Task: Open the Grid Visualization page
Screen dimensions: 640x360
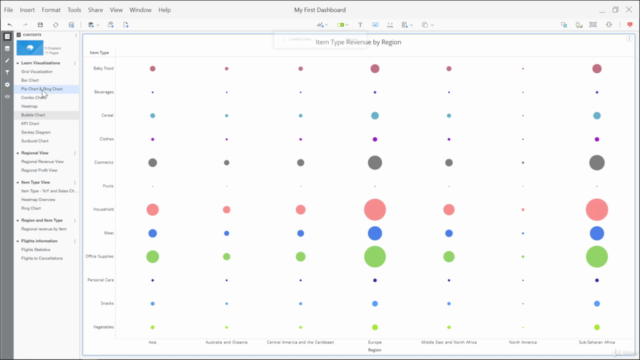Action: [x=37, y=72]
